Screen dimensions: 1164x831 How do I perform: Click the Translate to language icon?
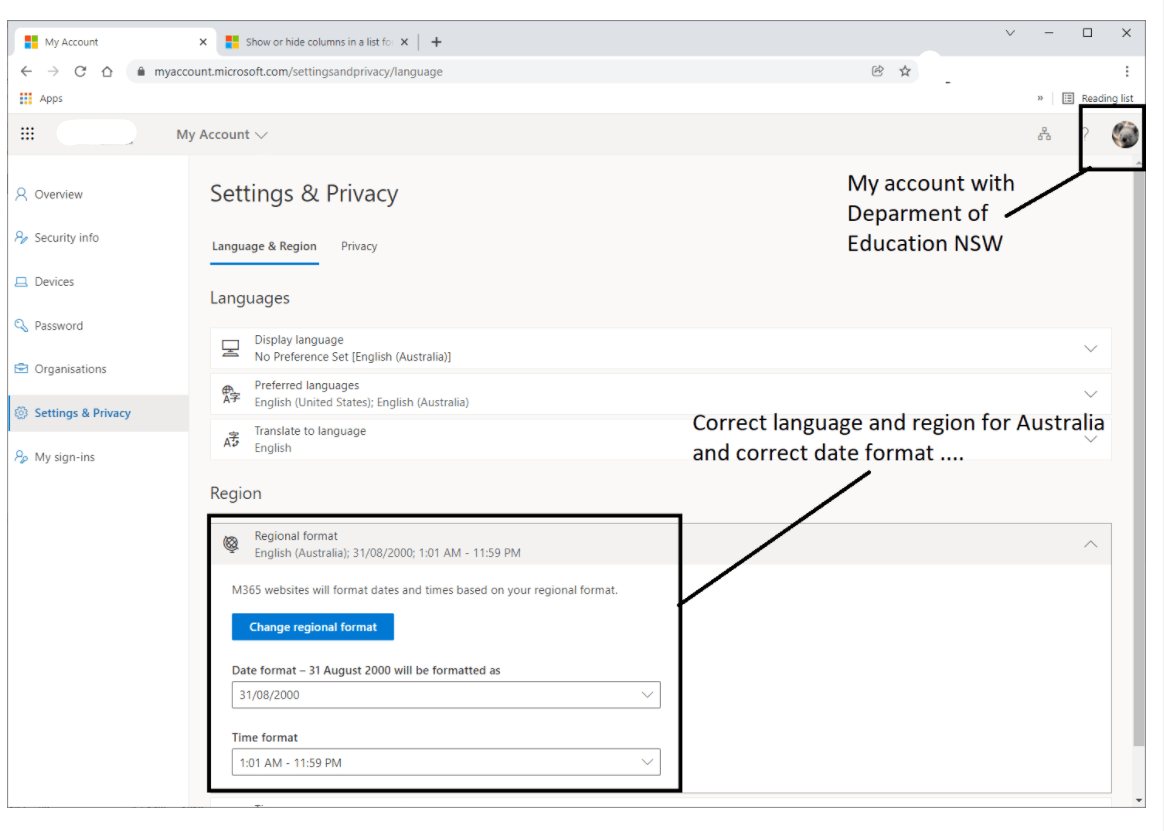(x=231, y=440)
